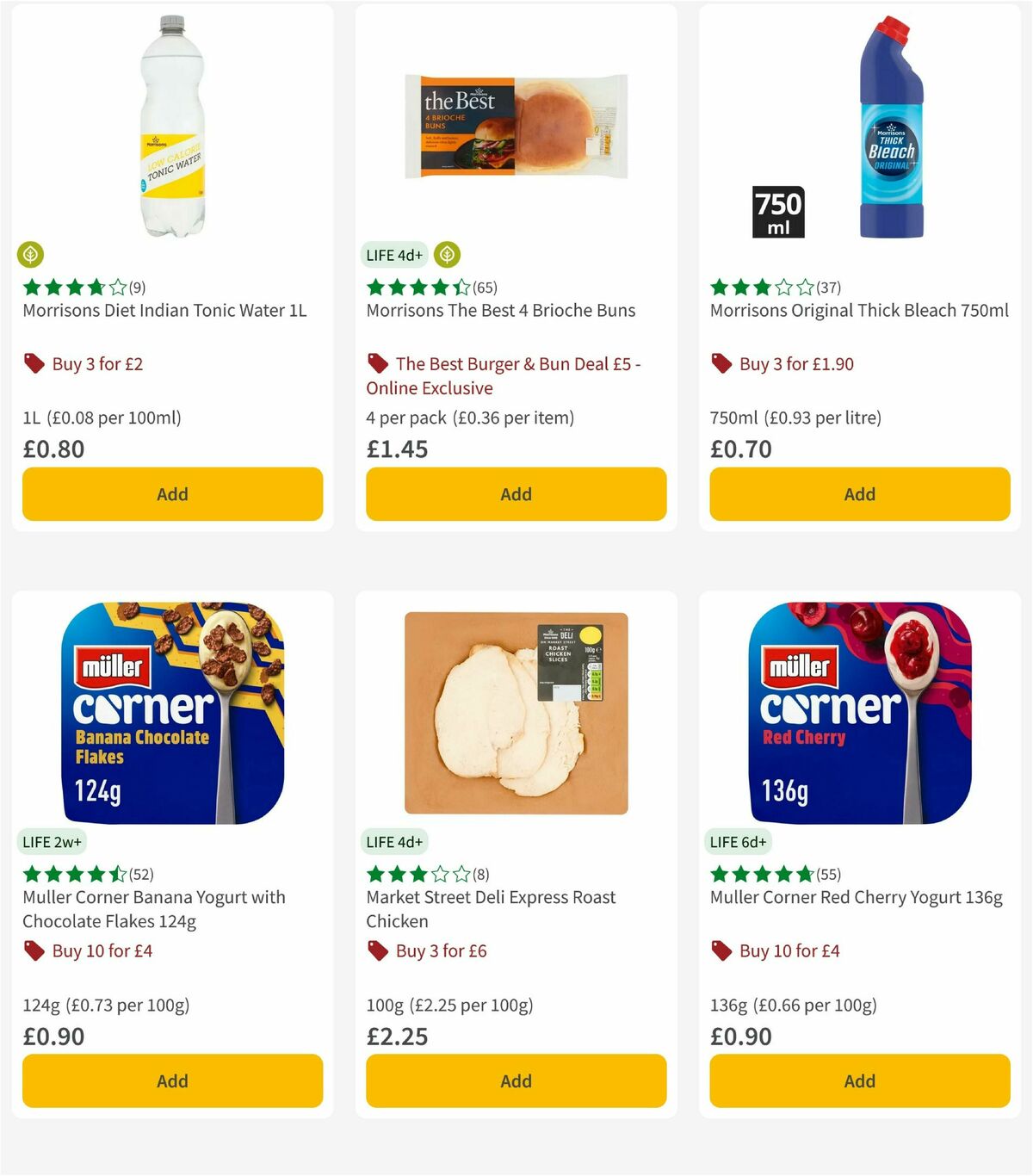This screenshot has width=1033, height=1176.
Task: Click the star rating for Morrisons Thick Bleach
Action: [x=761, y=287]
